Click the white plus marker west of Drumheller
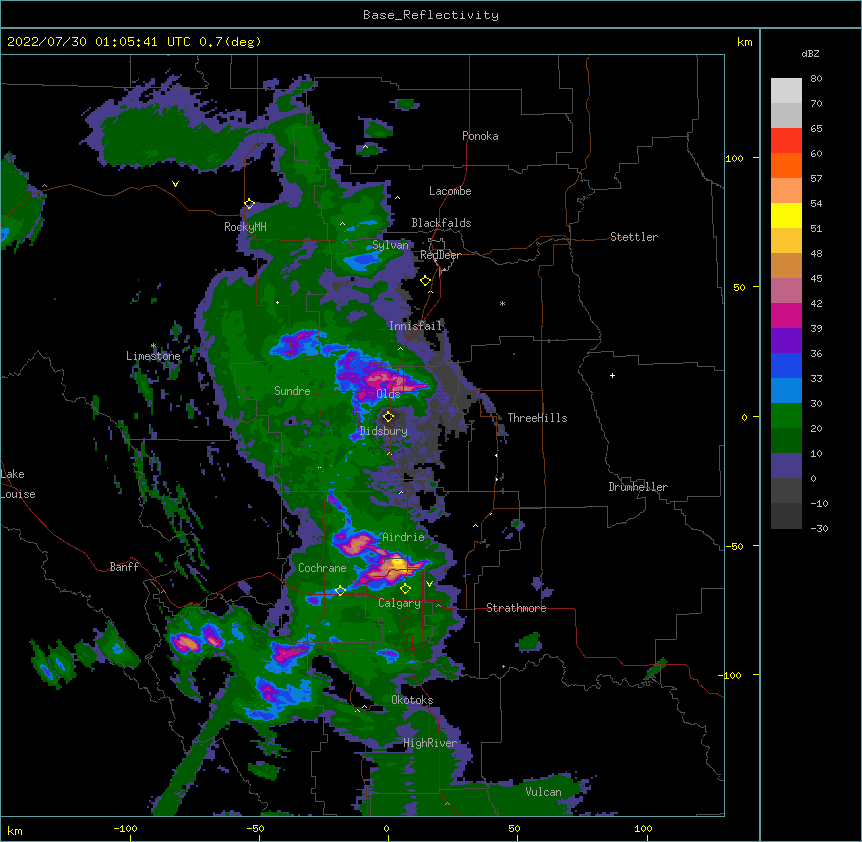Screen dimensions: 862x842 [612, 375]
